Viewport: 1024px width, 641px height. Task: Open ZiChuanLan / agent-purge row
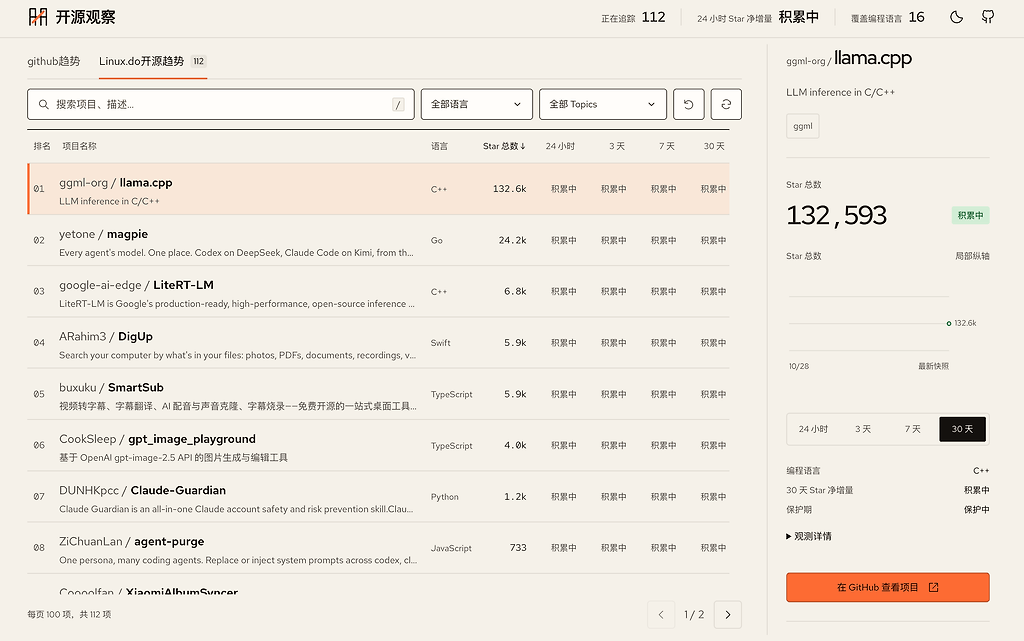(378, 548)
